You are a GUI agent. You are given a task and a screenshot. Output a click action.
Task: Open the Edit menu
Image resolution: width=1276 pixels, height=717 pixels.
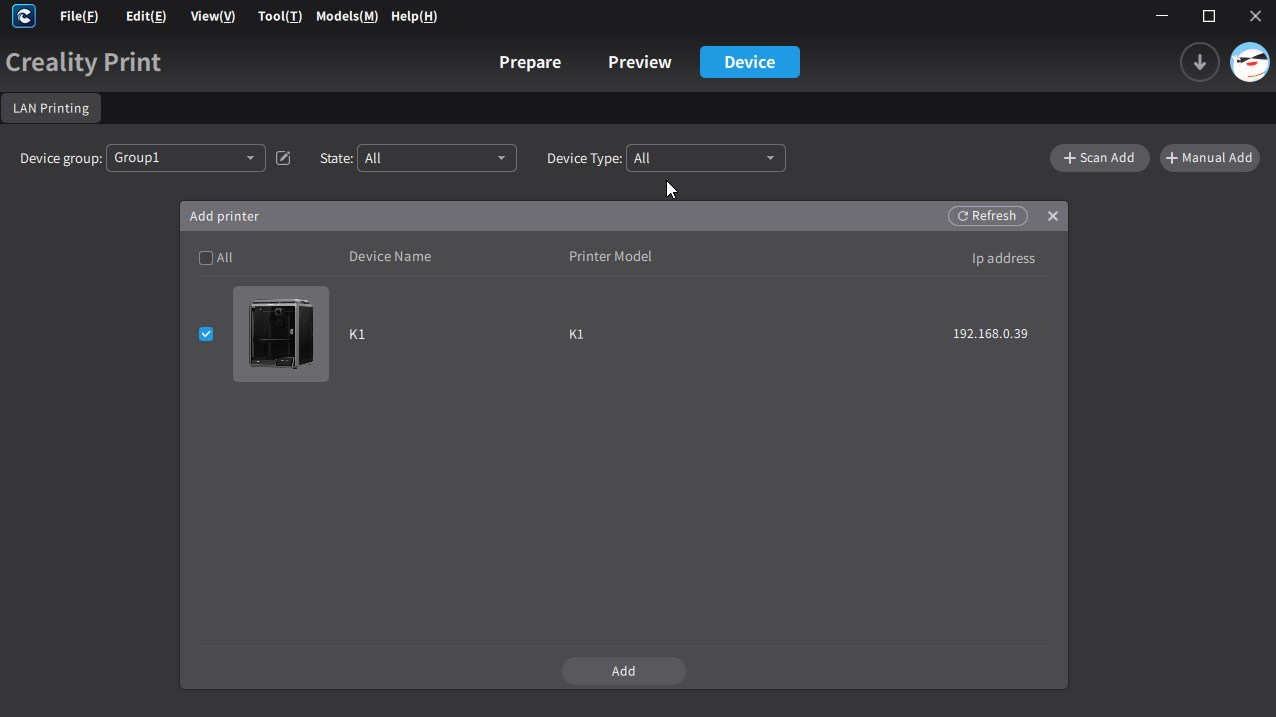[x=146, y=16]
